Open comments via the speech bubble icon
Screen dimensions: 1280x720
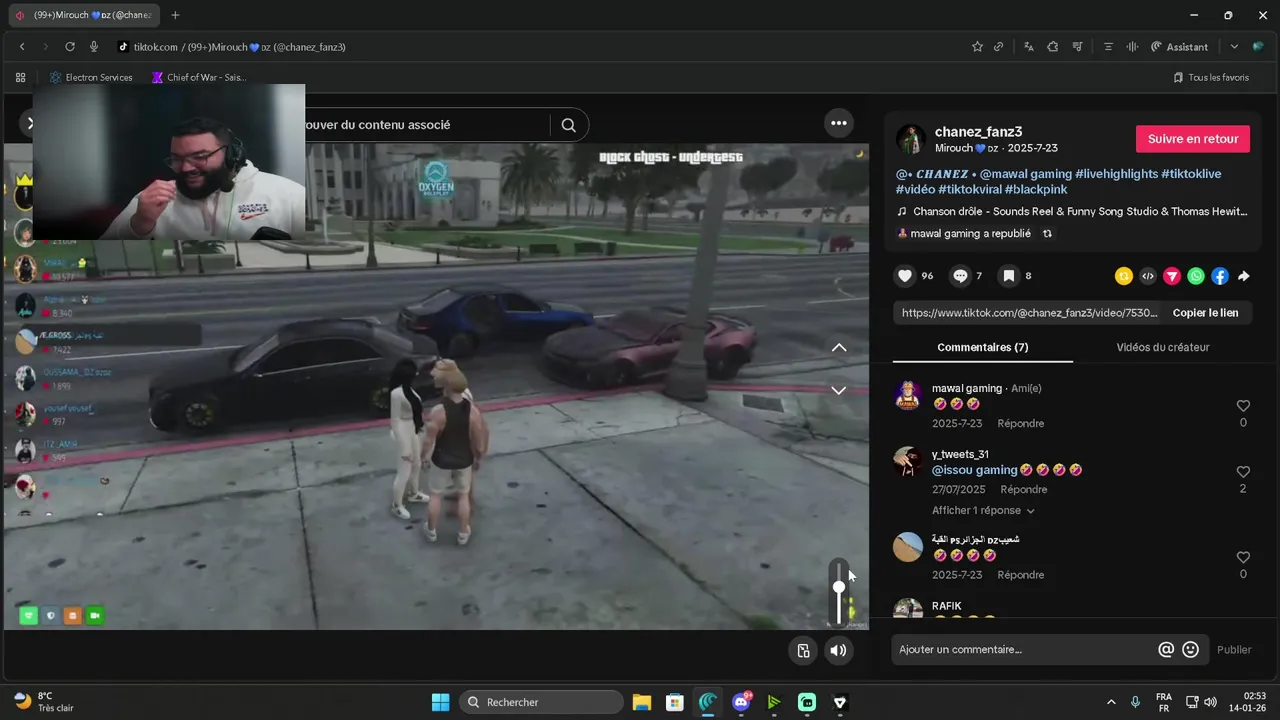(960, 276)
